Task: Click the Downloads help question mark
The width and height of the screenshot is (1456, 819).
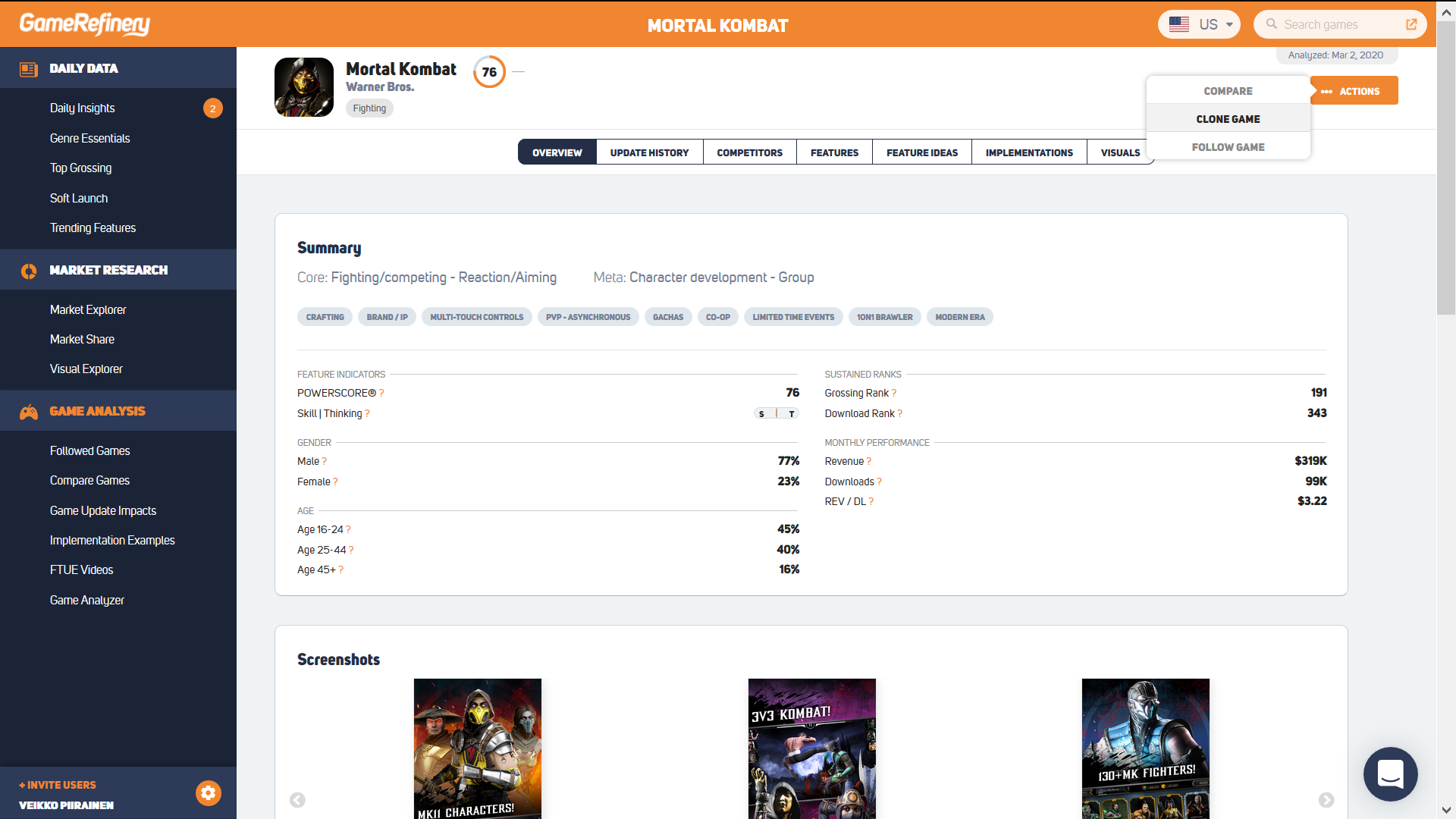Action: click(x=880, y=482)
